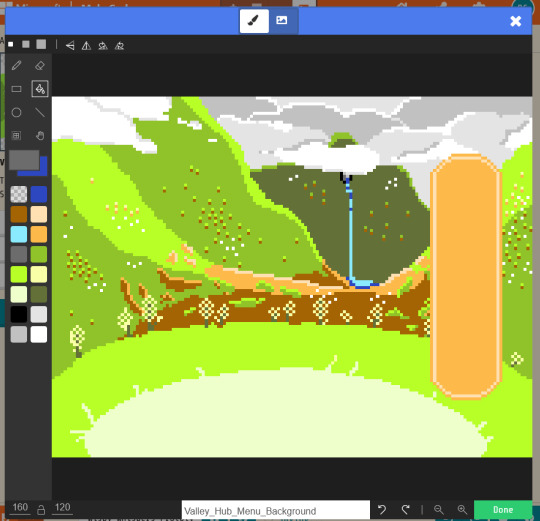Pick the transparent color swatch
The image size is (540, 521).
19,194
